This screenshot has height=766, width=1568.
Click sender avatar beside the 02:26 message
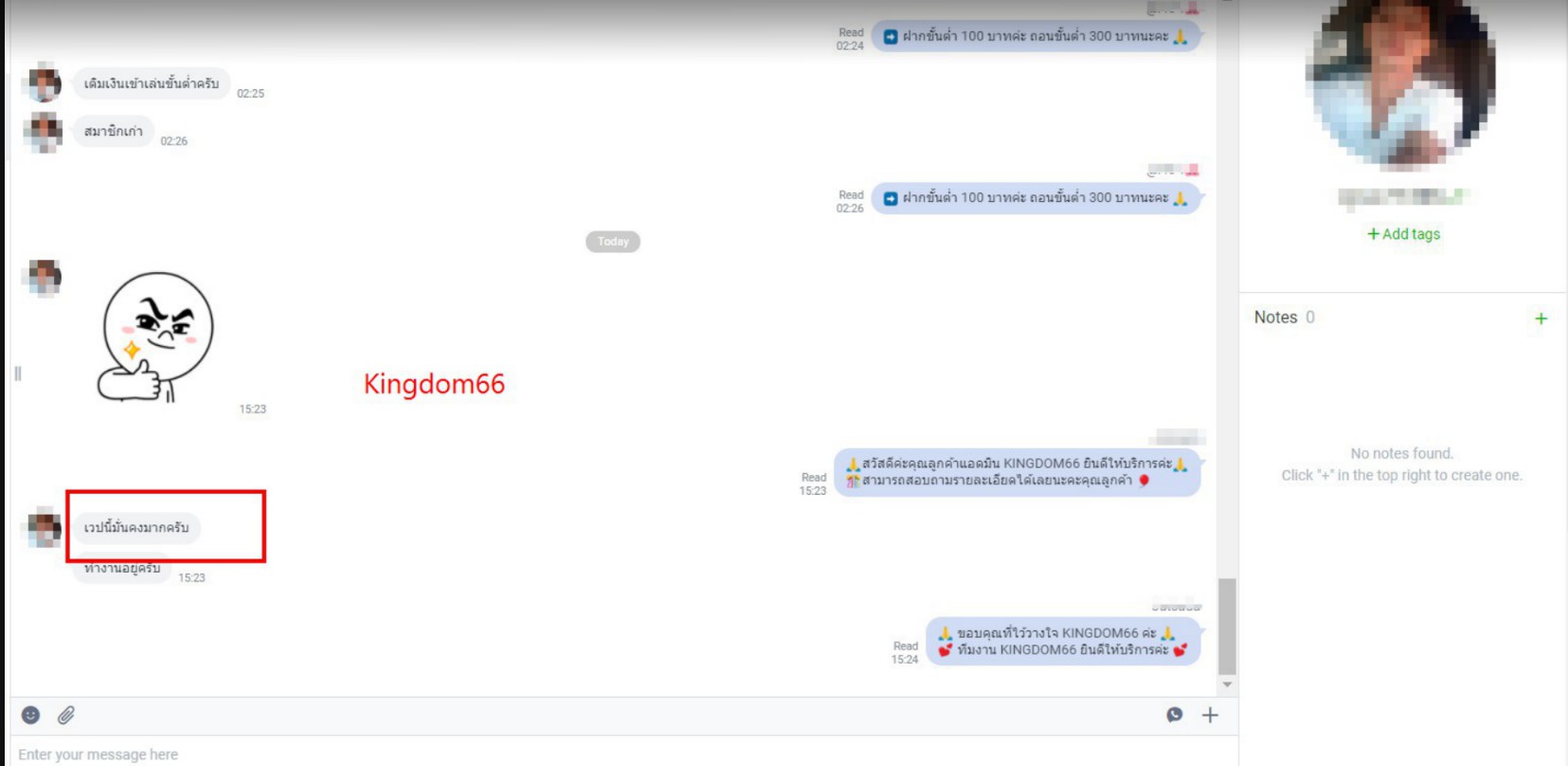point(44,132)
